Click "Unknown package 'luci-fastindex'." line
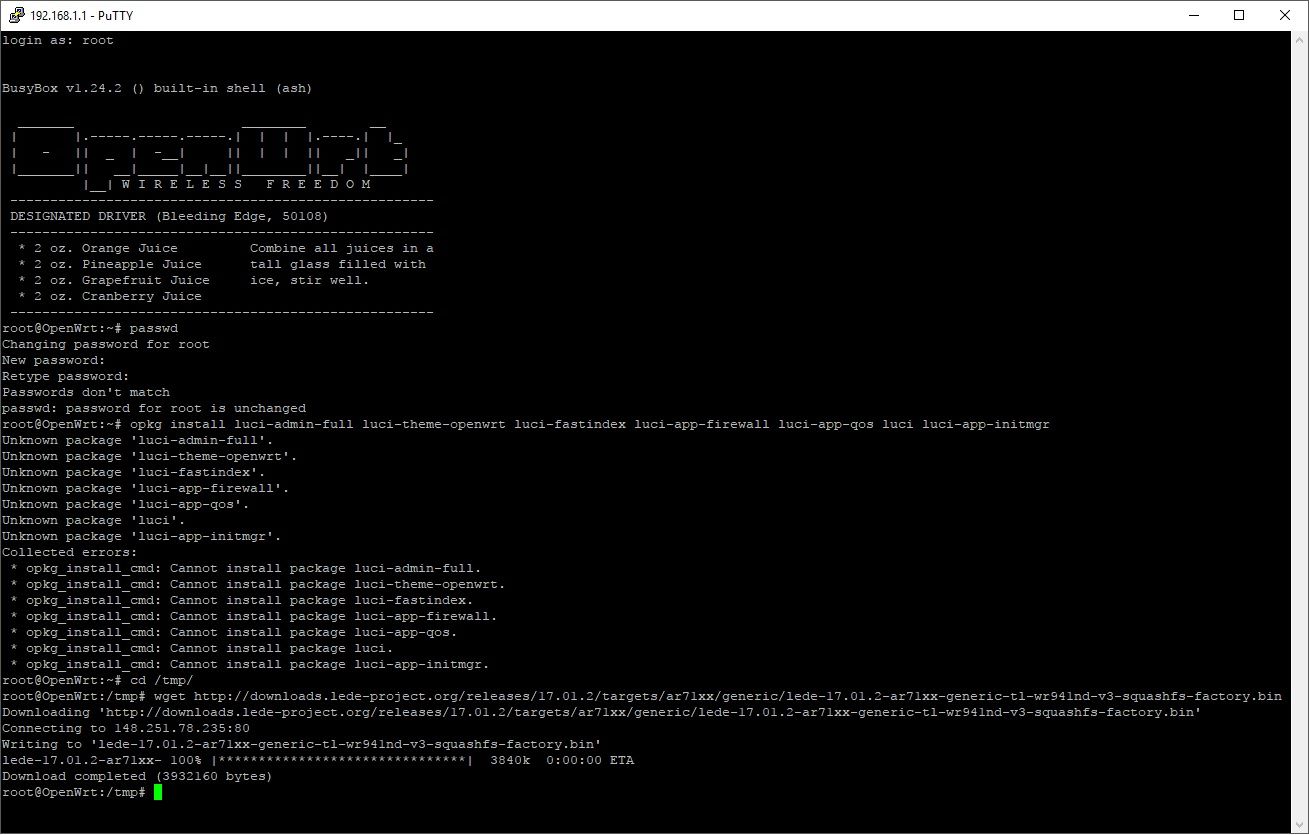Screen dimensions: 1309x835 (134, 473)
